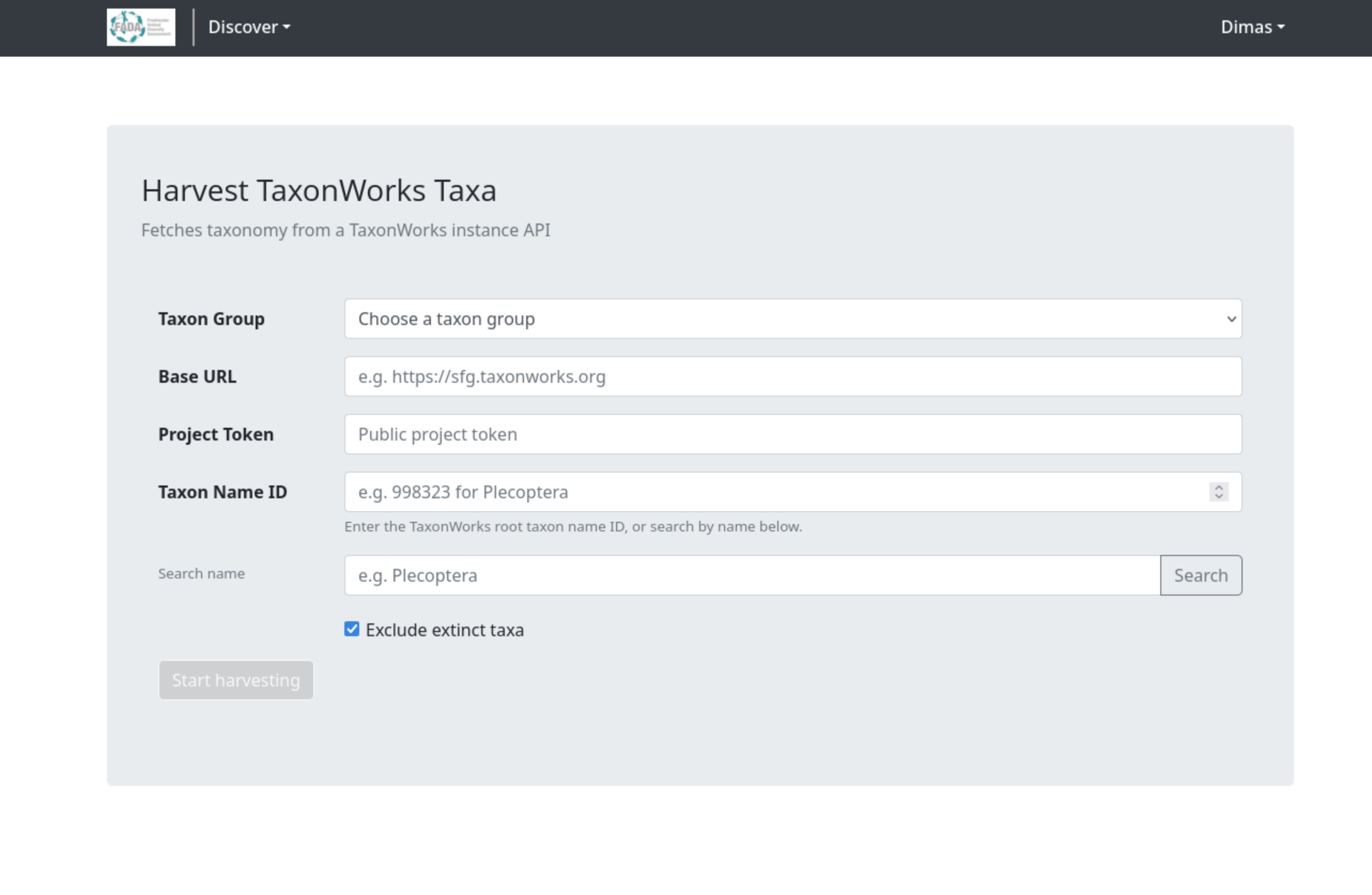Click the Taxon Name ID label
1372x895 pixels.
pos(222,491)
